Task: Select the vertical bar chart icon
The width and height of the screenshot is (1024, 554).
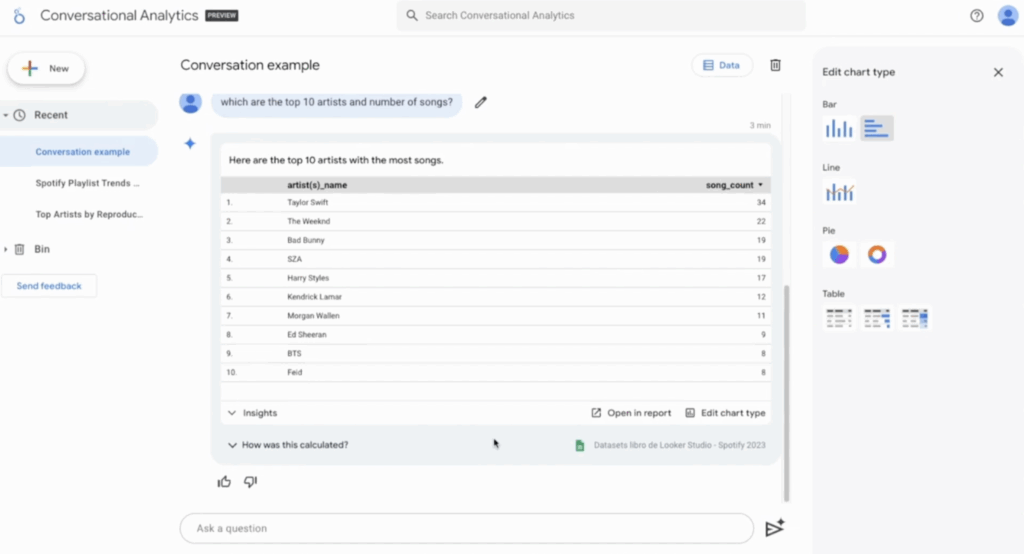Action: [838, 128]
